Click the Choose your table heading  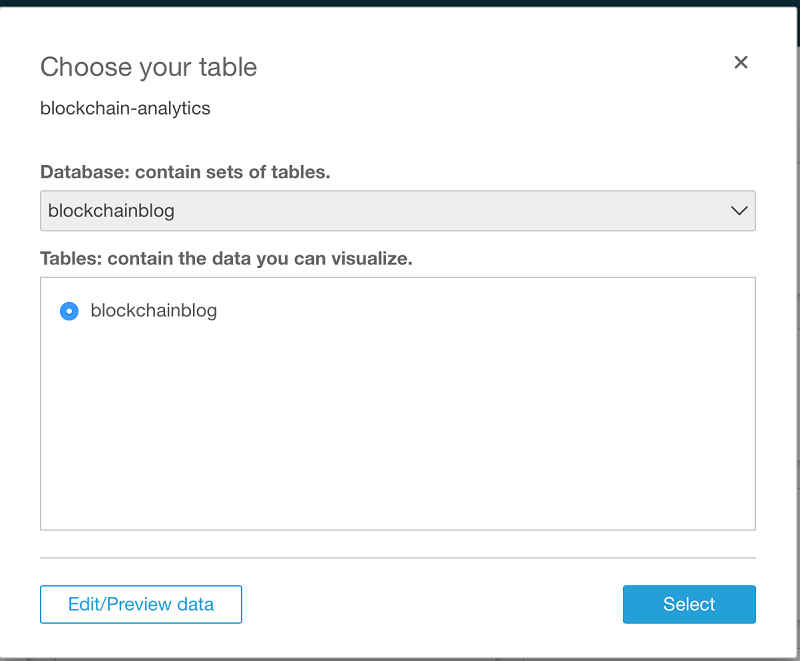click(148, 67)
